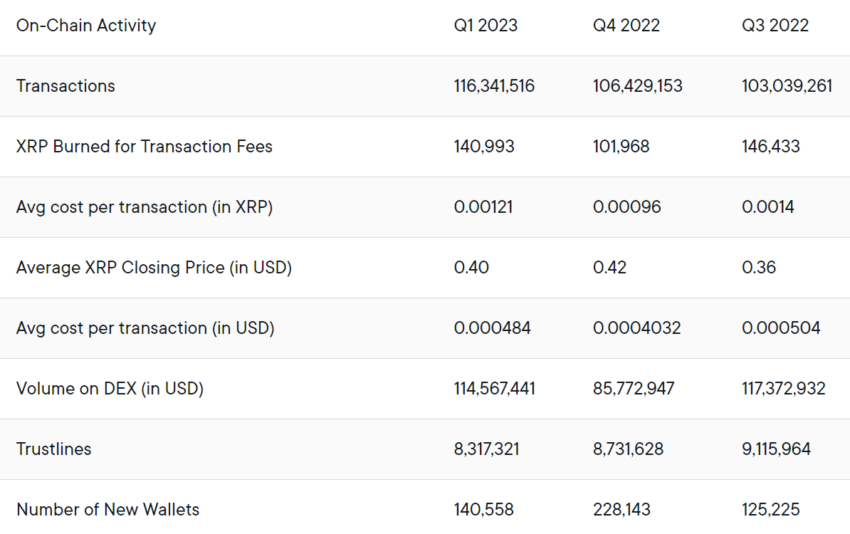
Task: Select the Q4 2022 XRP cost value 0.00096
Action: point(626,207)
